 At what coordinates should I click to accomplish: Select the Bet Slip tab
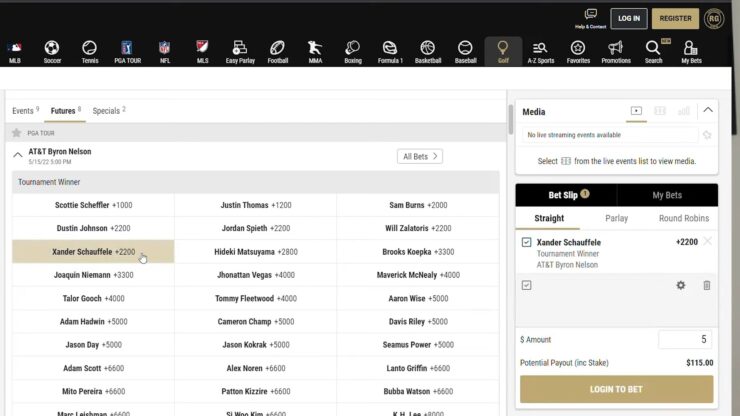tap(566, 195)
